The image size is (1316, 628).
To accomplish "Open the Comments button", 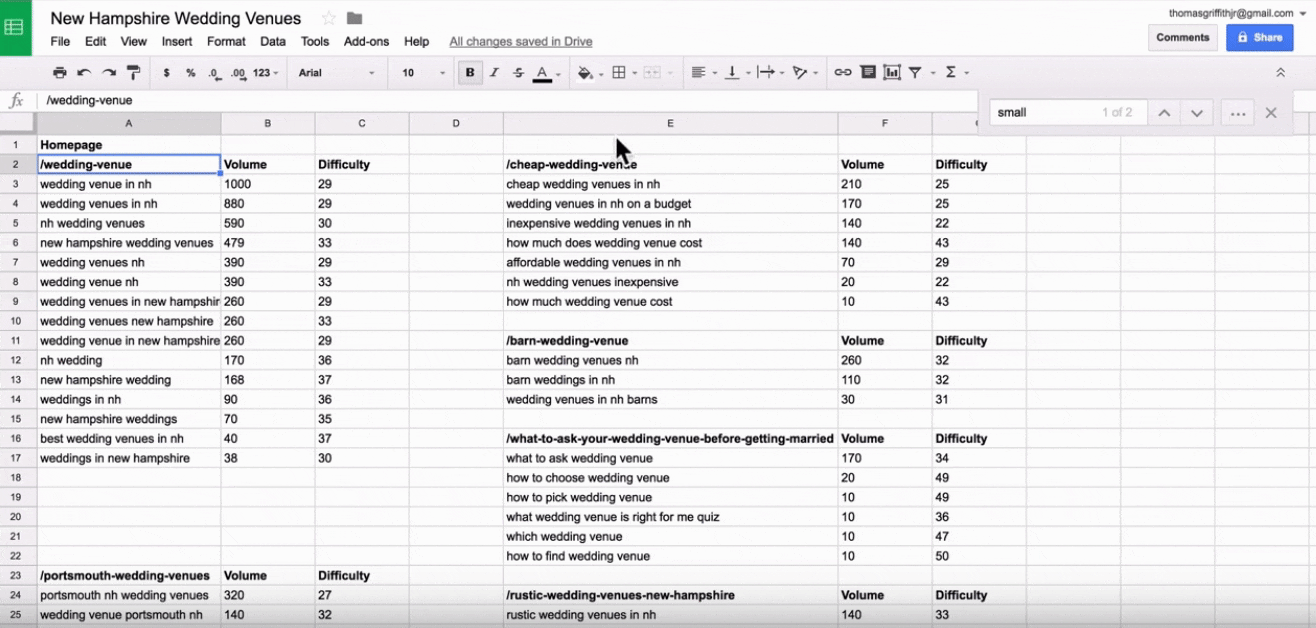I will pos(1182,37).
